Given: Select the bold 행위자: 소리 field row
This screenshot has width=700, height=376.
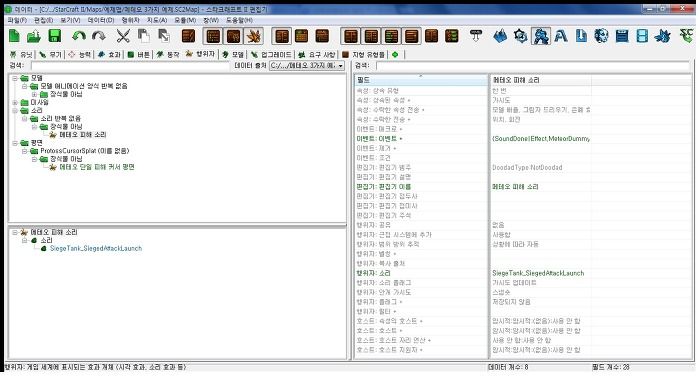Looking at the screenshot, I should (x=421, y=273).
